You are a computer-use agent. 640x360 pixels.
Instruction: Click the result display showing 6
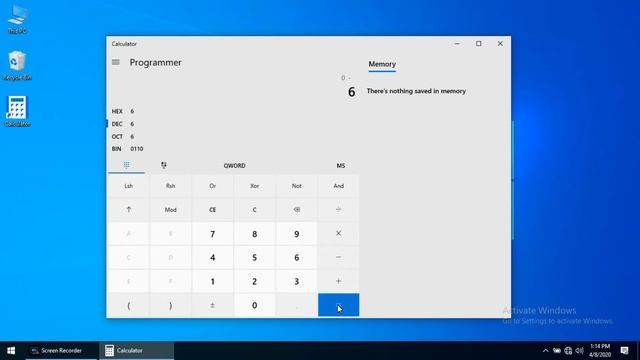click(351, 92)
